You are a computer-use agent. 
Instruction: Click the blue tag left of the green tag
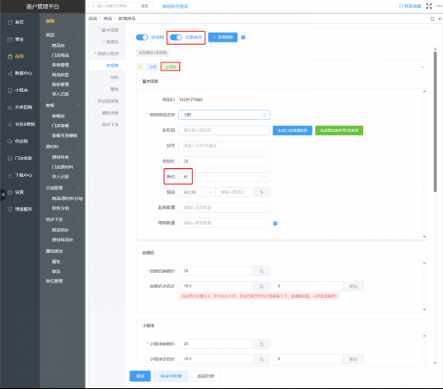(x=153, y=67)
